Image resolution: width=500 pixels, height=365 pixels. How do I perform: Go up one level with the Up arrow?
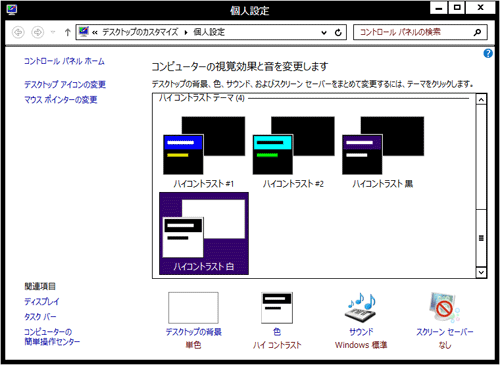click(67, 32)
